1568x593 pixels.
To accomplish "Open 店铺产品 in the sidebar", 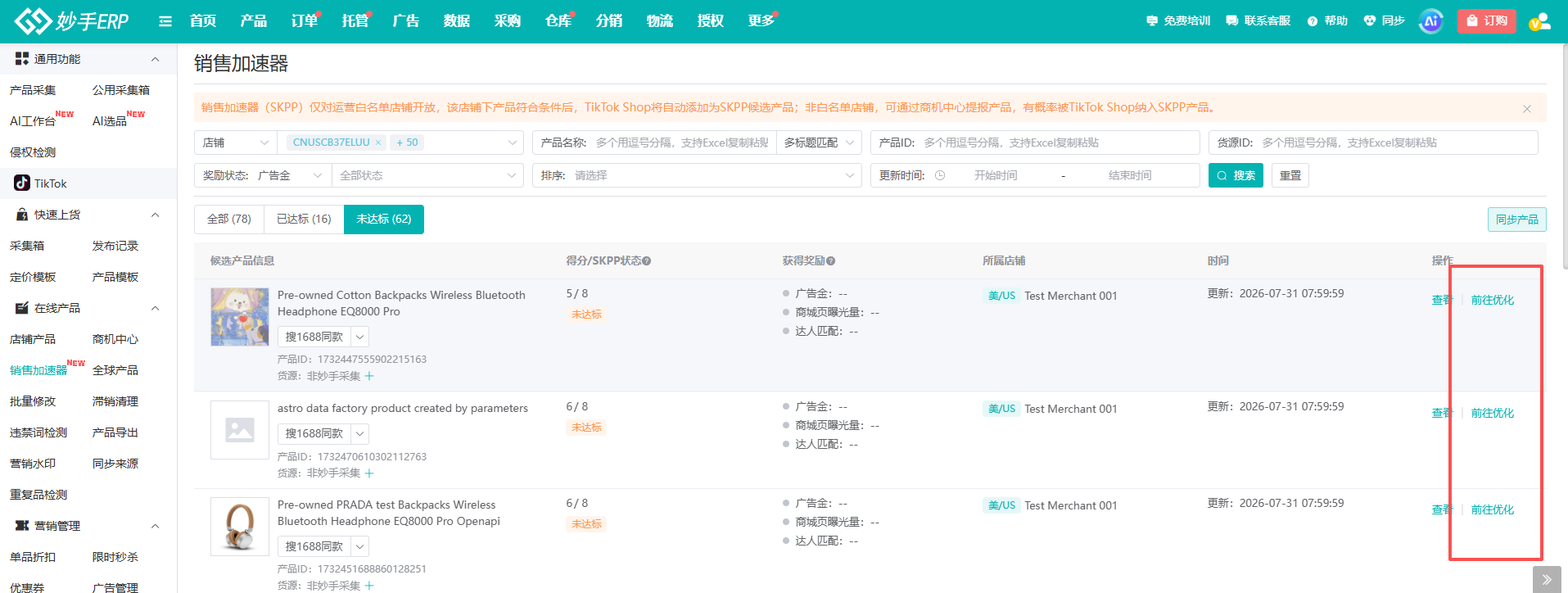I will pyautogui.click(x=33, y=339).
